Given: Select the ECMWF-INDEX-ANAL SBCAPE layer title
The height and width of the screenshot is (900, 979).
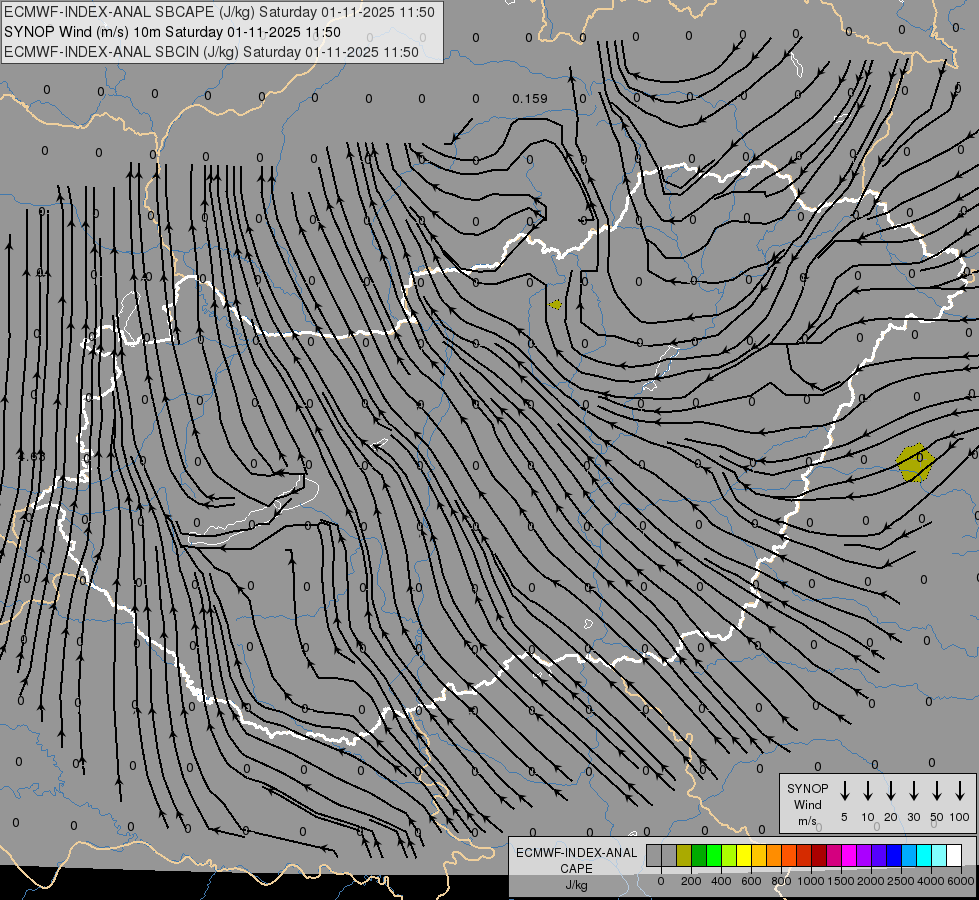Looking at the screenshot, I should (x=219, y=12).
